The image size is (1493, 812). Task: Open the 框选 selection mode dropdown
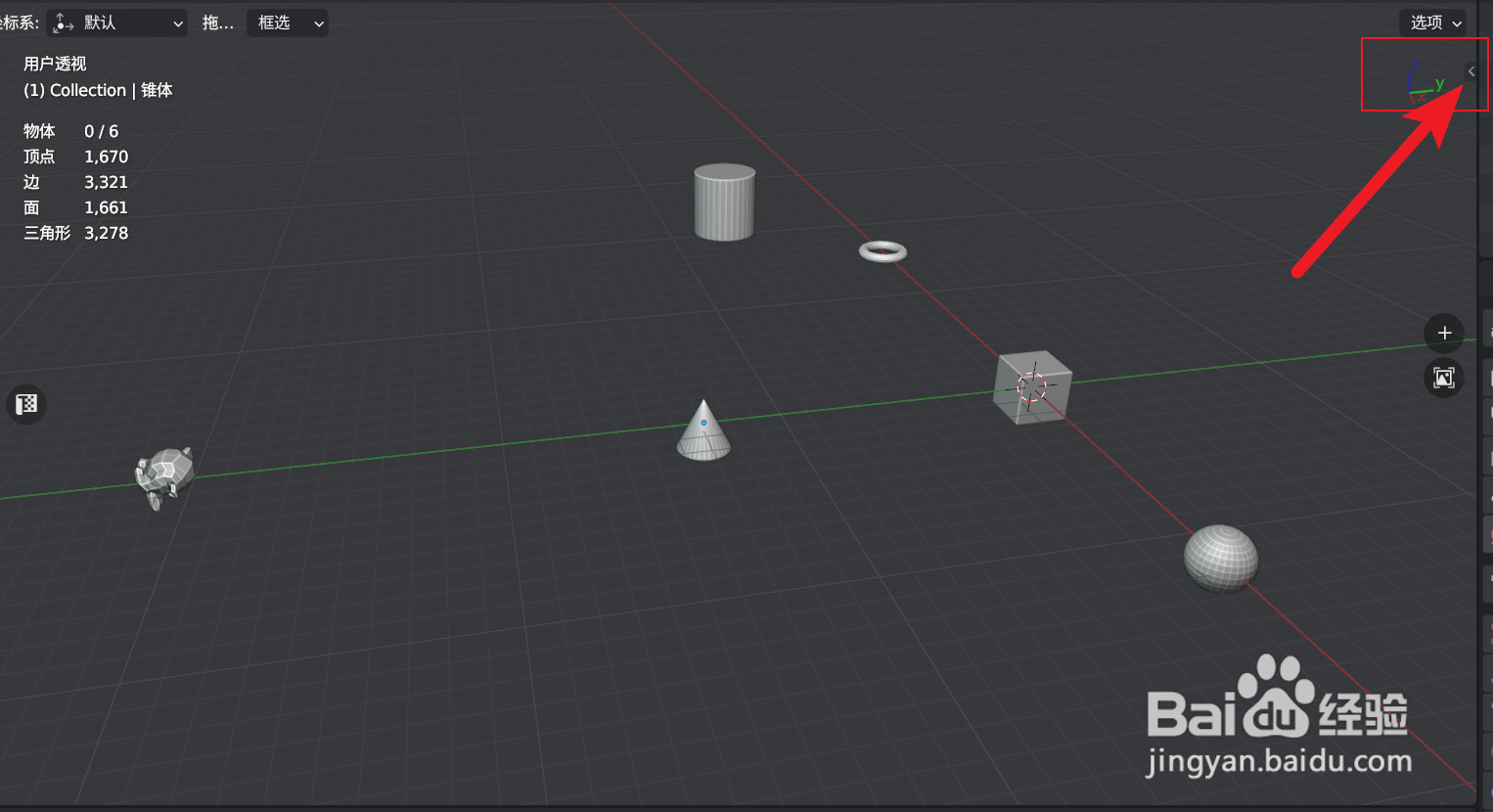tap(288, 23)
